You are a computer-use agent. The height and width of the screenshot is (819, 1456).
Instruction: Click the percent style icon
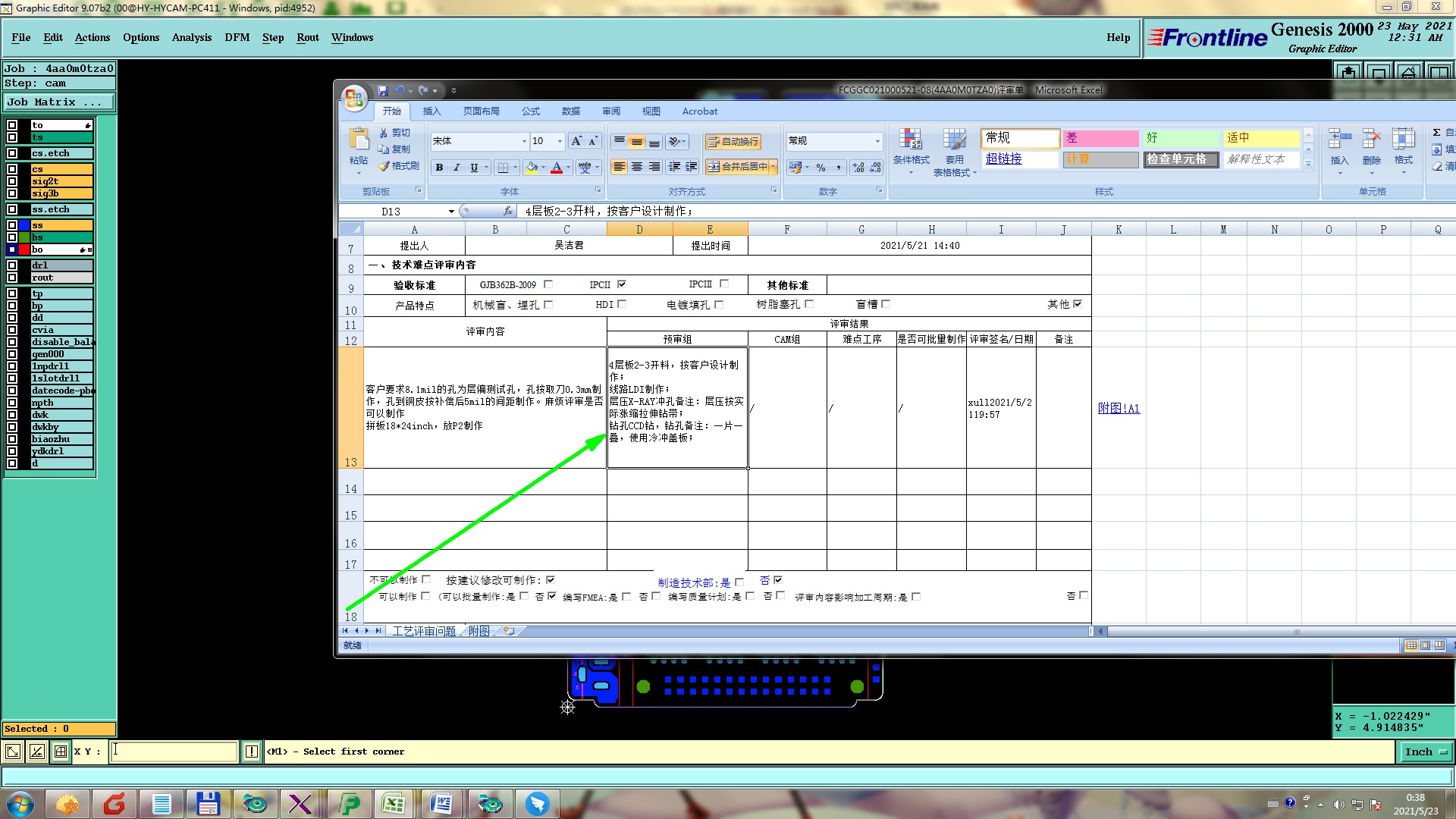821,168
